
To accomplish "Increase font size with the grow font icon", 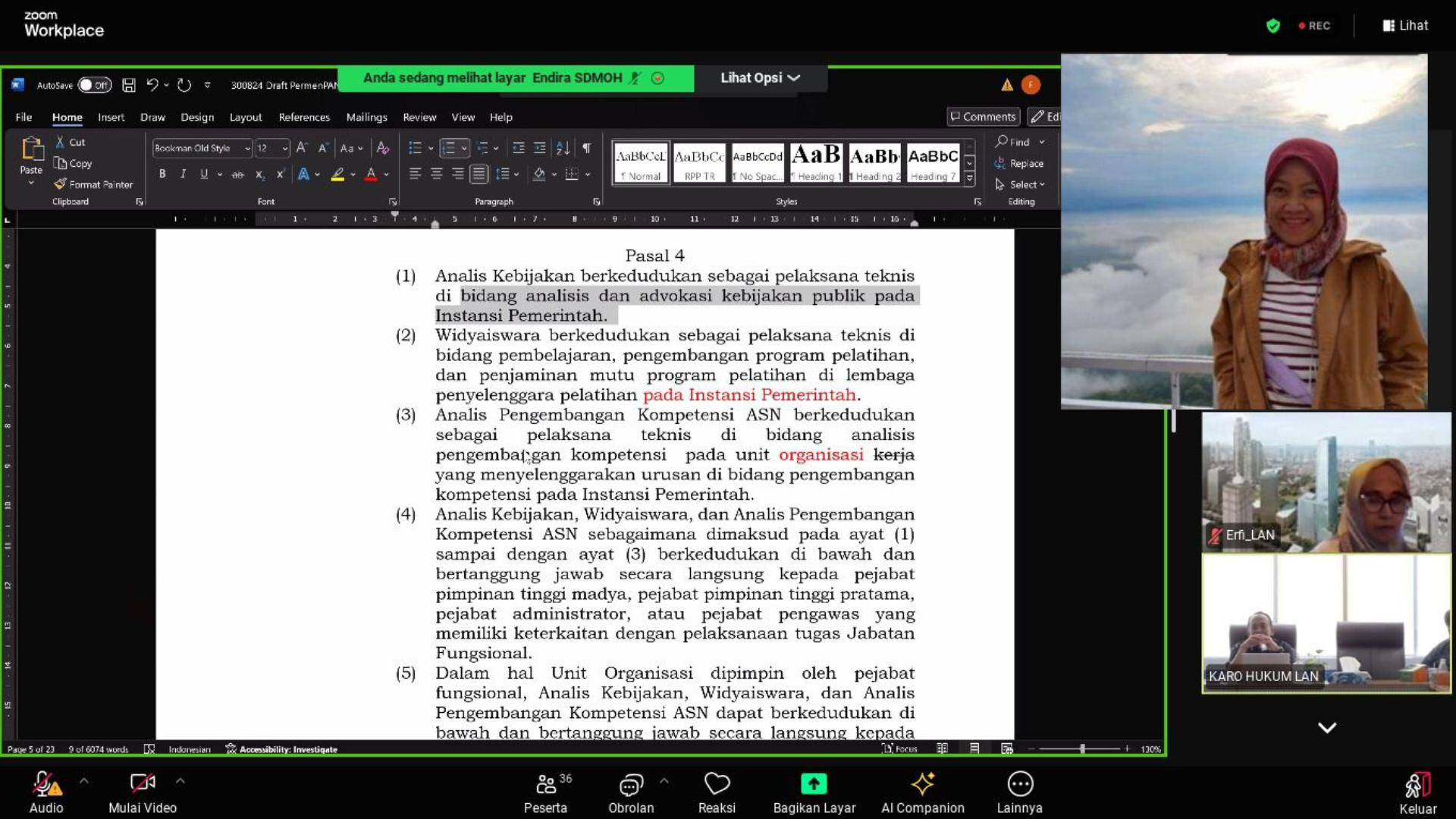I will tap(302, 148).
